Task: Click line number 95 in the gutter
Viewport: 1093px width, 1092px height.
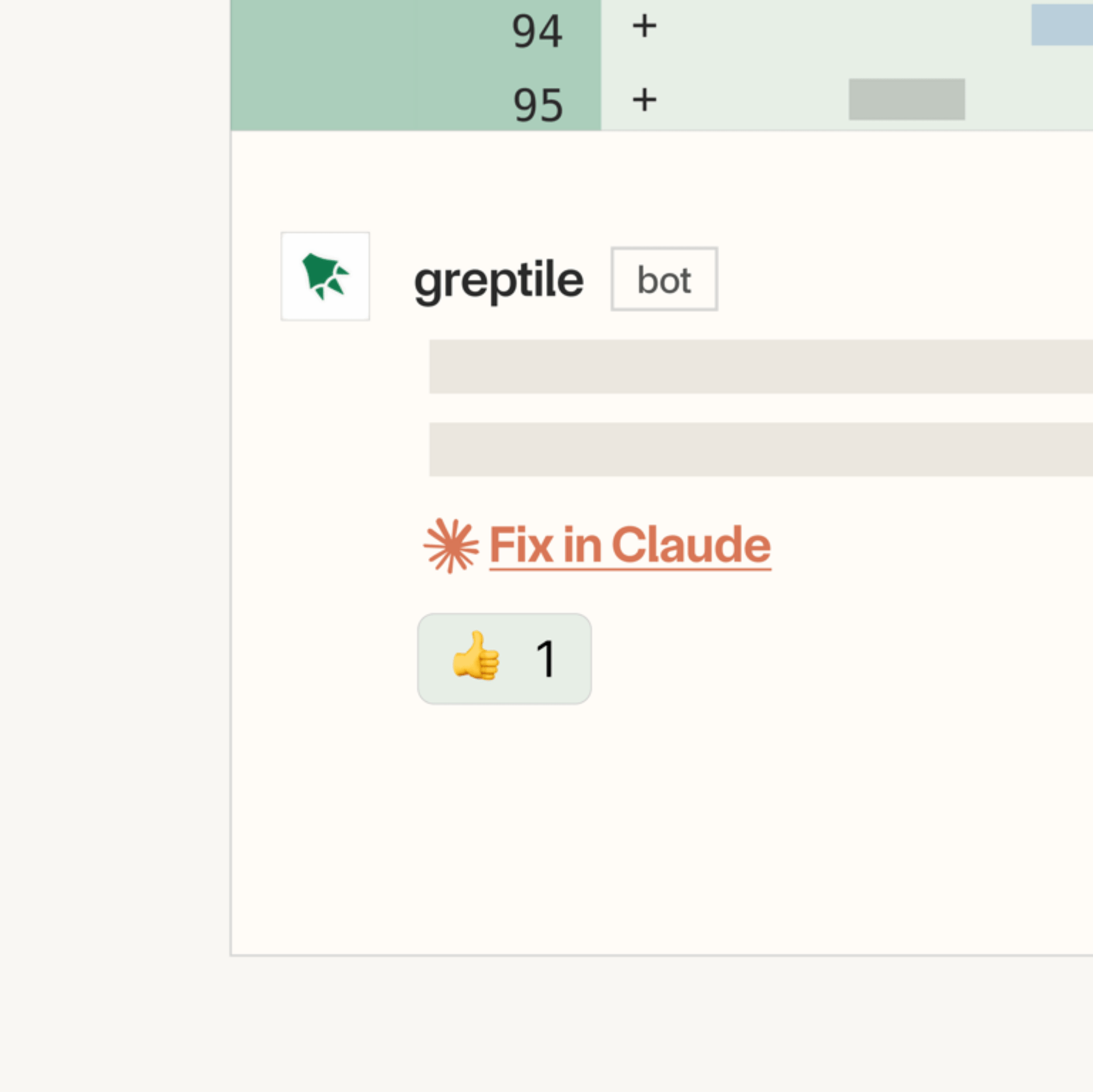Action: [537, 102]
